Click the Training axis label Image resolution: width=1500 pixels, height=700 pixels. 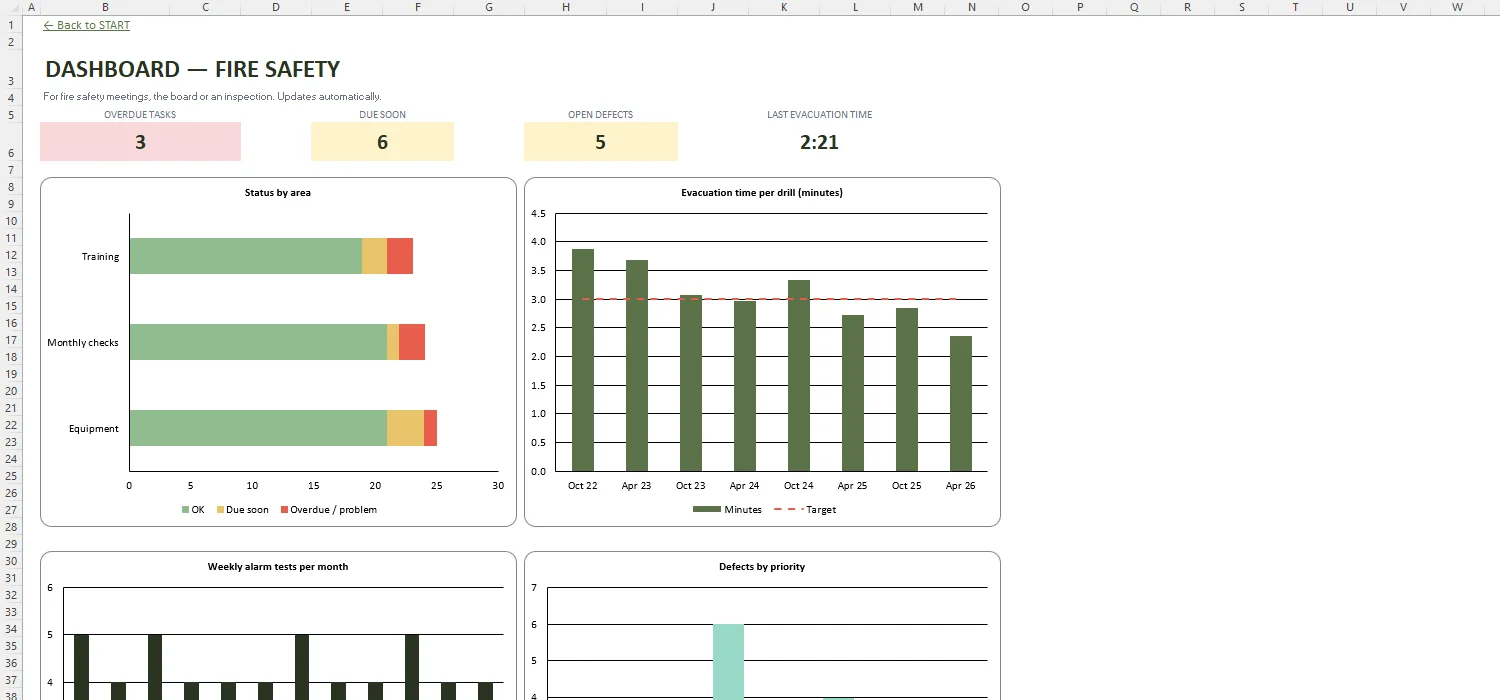(100, 257)
